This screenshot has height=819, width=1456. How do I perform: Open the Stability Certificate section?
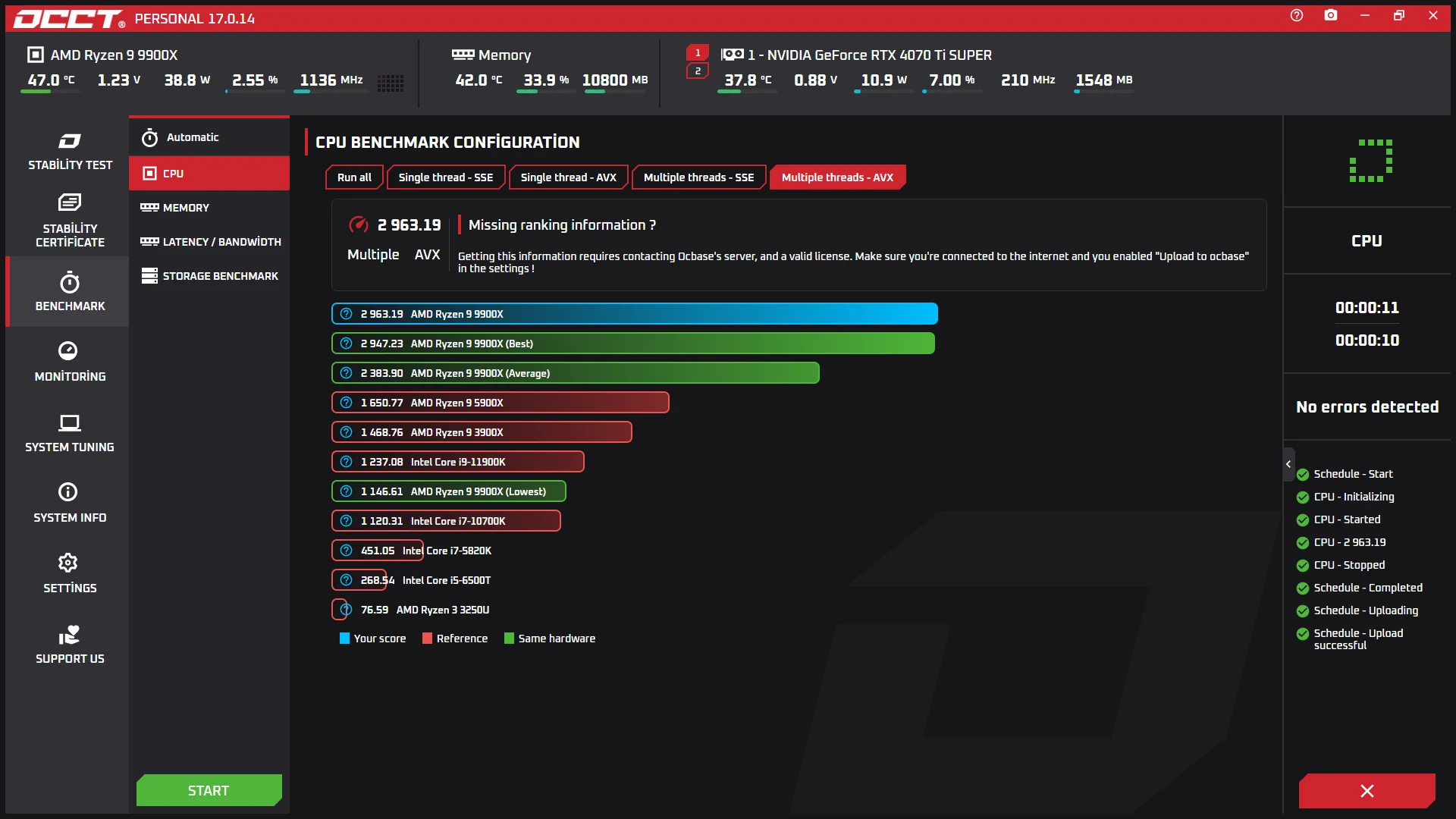click(x=70, y=220)
